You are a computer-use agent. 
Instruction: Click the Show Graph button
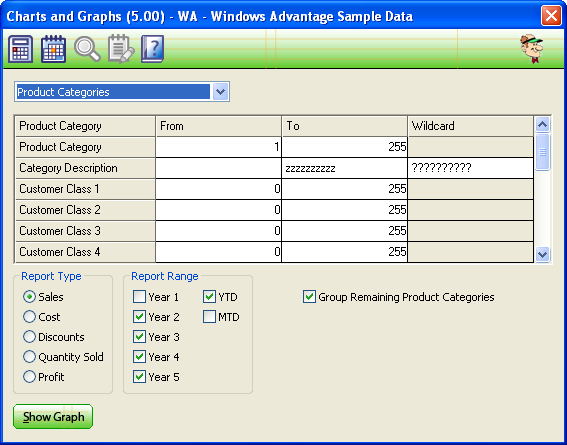[x=53, y=416]
